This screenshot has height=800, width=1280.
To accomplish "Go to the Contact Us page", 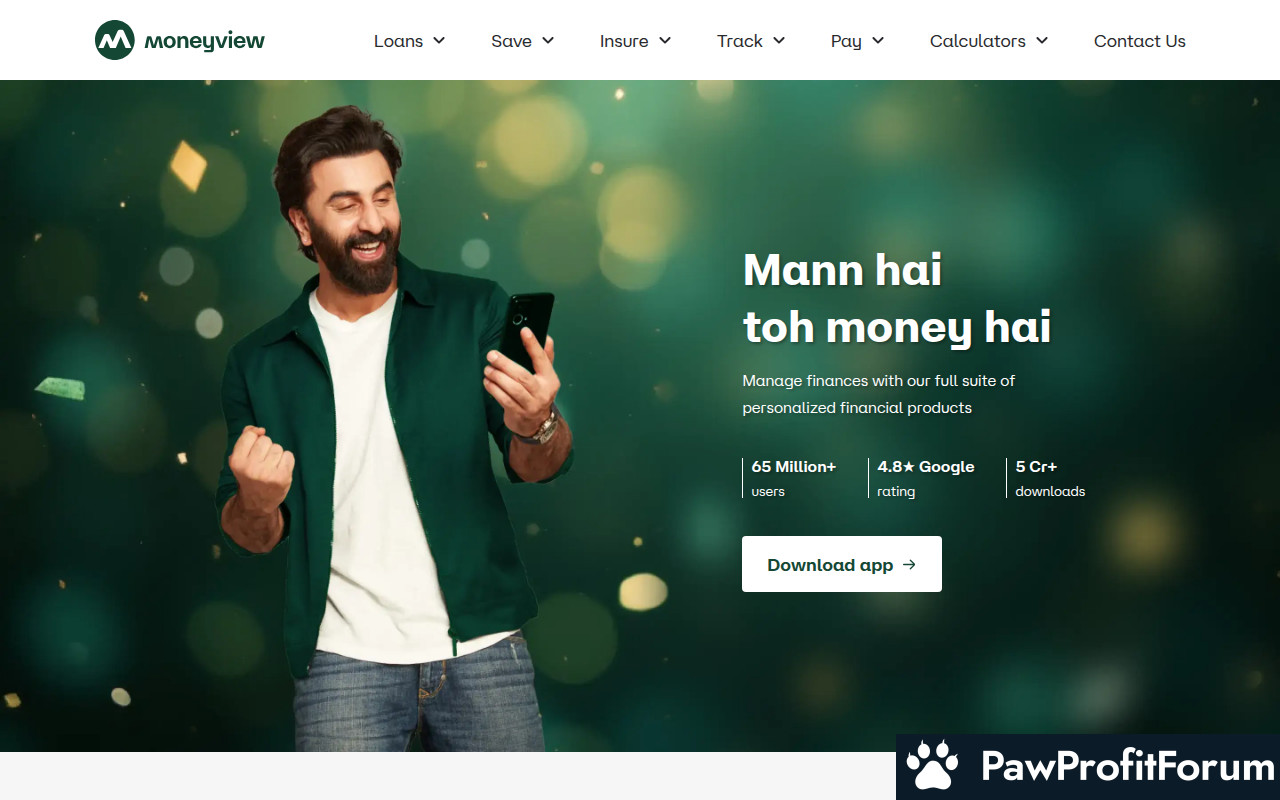I will click(1140, 41).
